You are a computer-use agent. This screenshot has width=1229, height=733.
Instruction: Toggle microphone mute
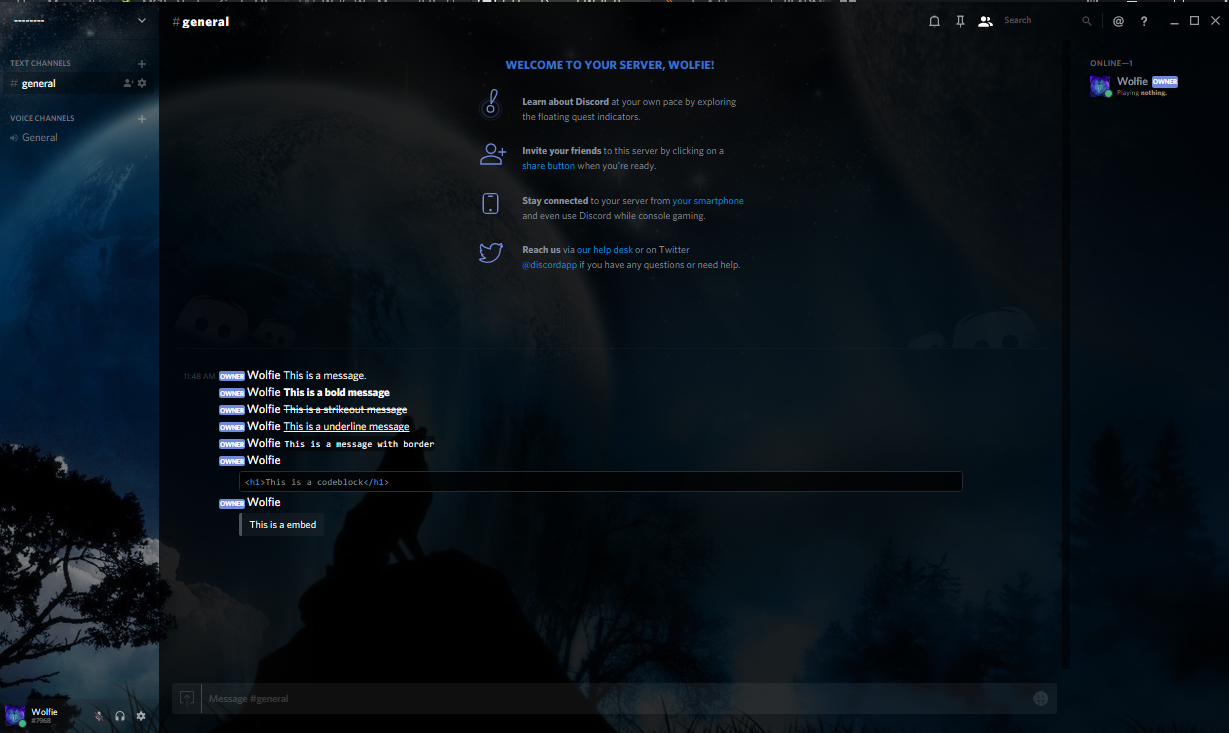tap(99, 716)
